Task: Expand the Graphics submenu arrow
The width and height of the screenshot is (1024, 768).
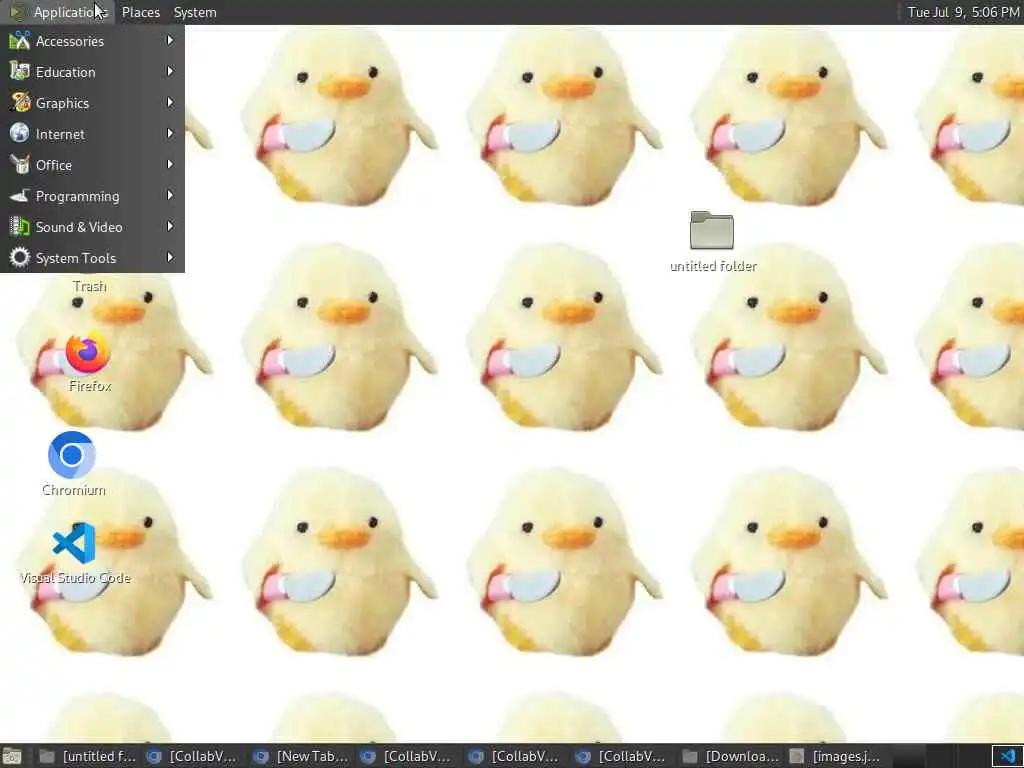Action: click(170, 103)
